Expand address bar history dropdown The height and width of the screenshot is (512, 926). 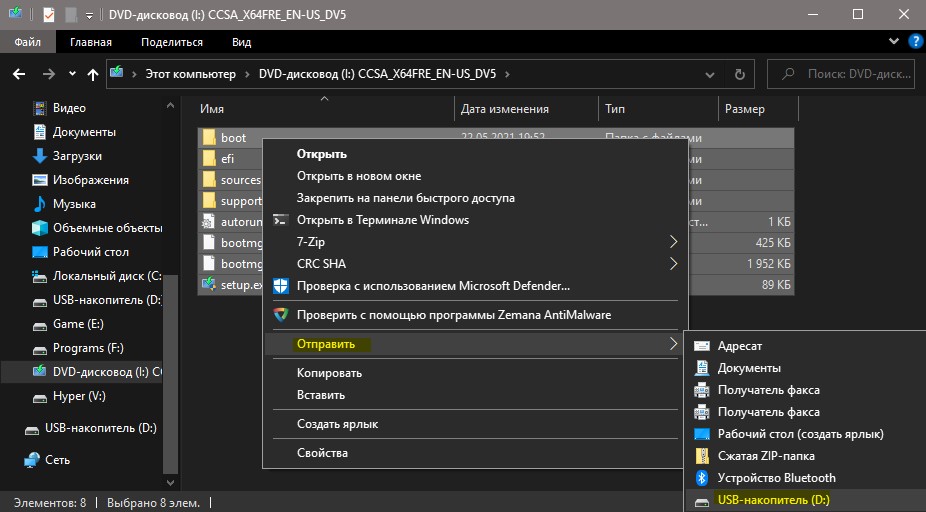point(709,75)
